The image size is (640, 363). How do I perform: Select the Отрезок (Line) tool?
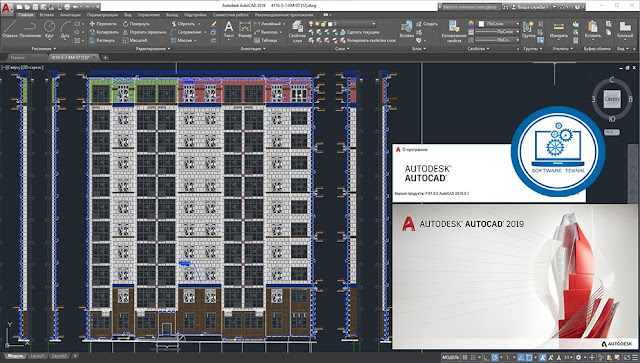click(10, 29)
